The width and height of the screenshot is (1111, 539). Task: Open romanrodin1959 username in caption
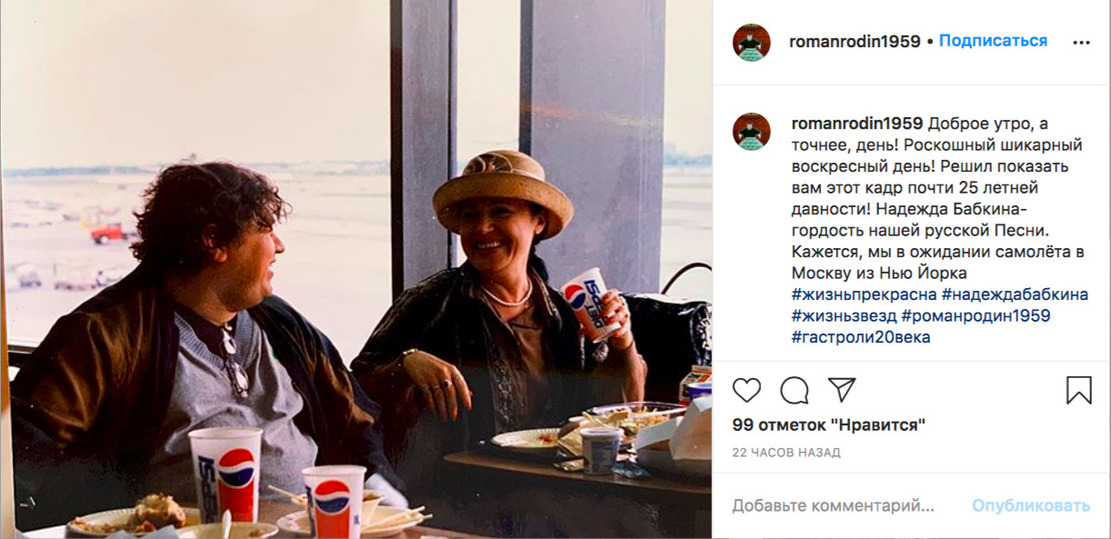(x=857, y=124)
